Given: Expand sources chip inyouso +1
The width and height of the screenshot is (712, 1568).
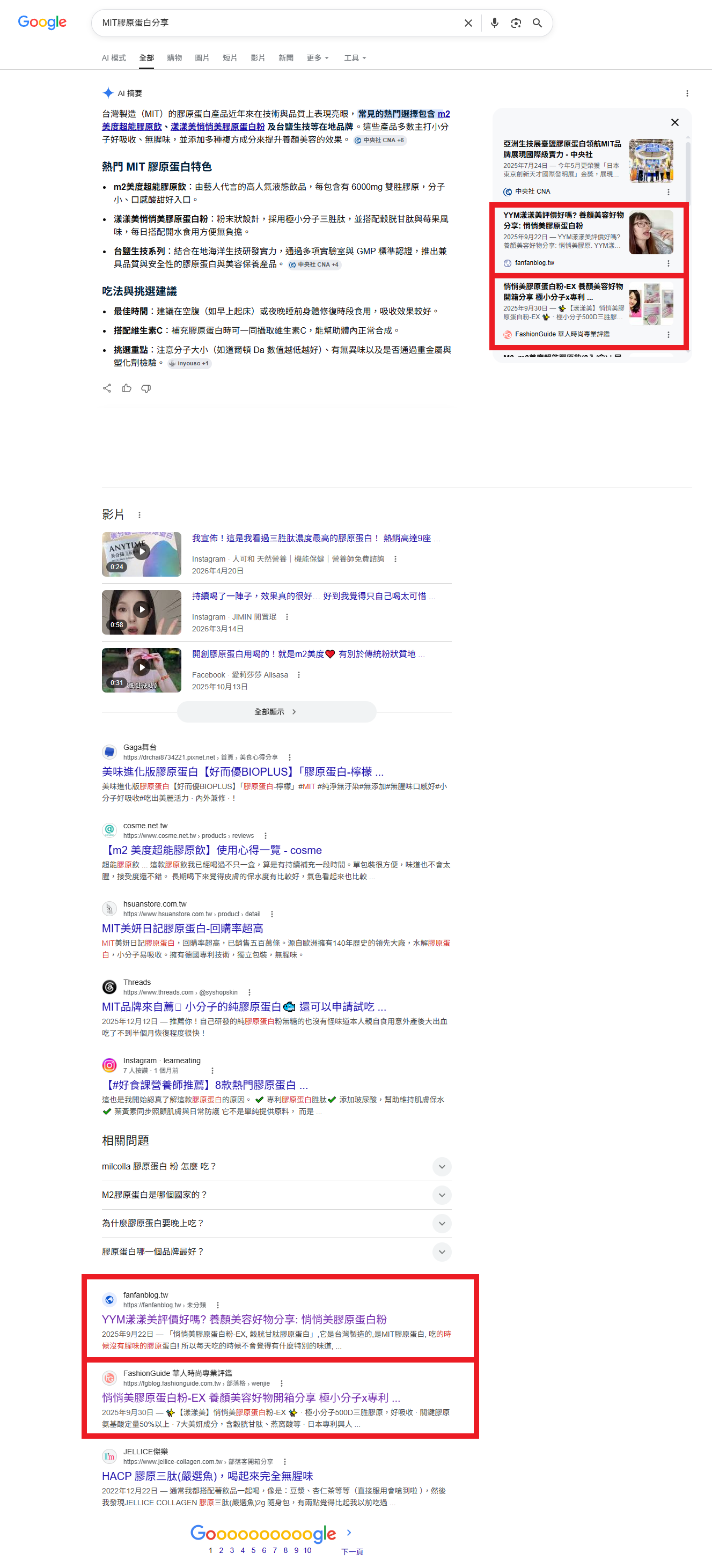Looking at the screenshot, I should pyautogui.click(x=189, y=363).
